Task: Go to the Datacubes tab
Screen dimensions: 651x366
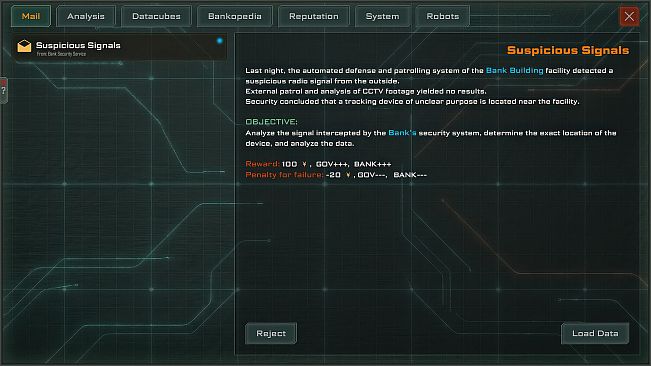Action: coord(156,16)
